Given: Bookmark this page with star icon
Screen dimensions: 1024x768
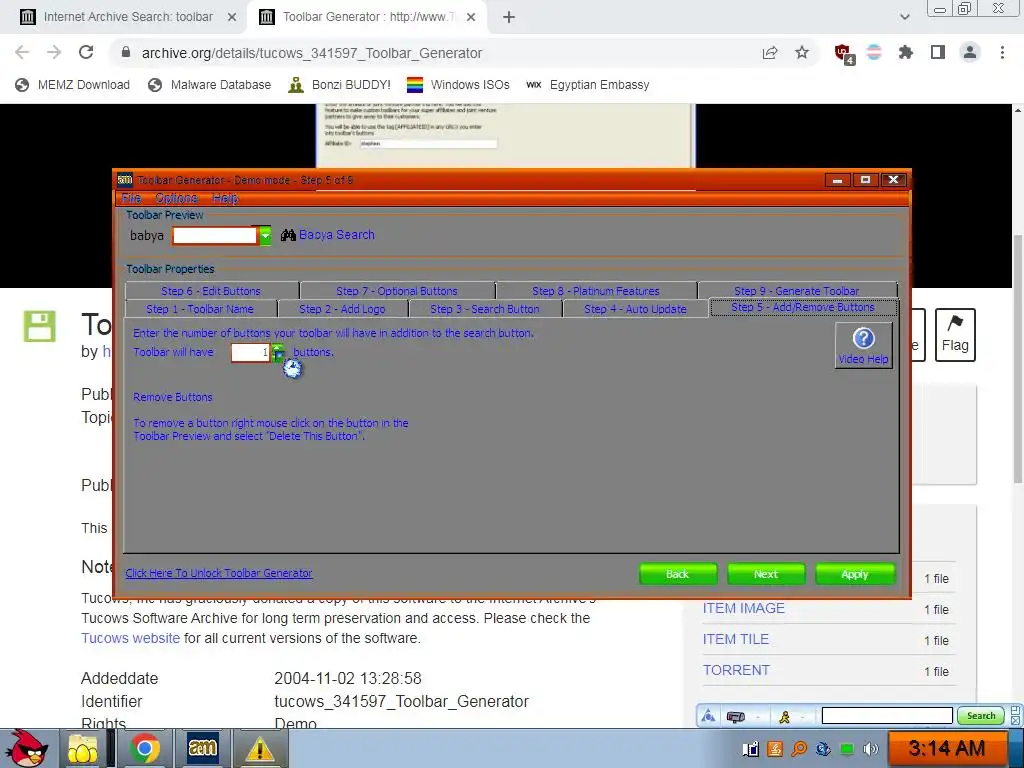Looking at the screenshot, I should (802, 53).
